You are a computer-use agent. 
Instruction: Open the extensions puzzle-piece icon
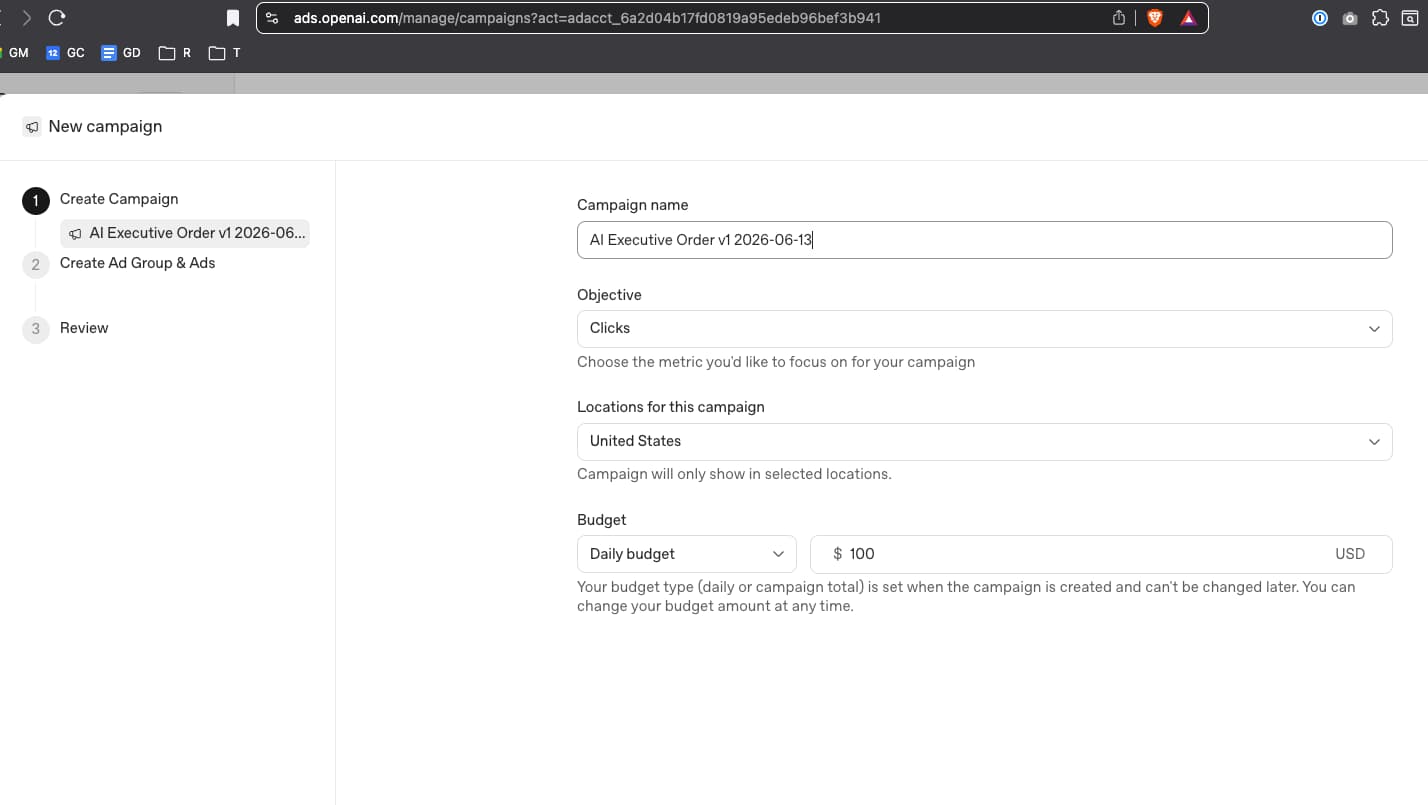(x=1380, y=18)
